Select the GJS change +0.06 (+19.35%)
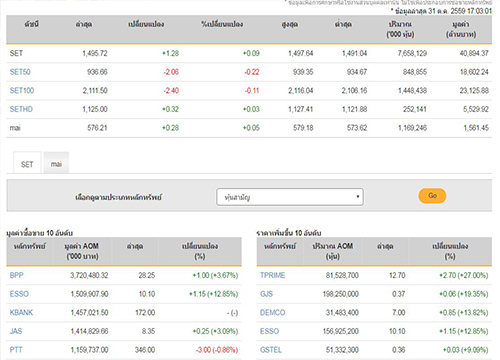The image size is (500, 360). point(464,294)
